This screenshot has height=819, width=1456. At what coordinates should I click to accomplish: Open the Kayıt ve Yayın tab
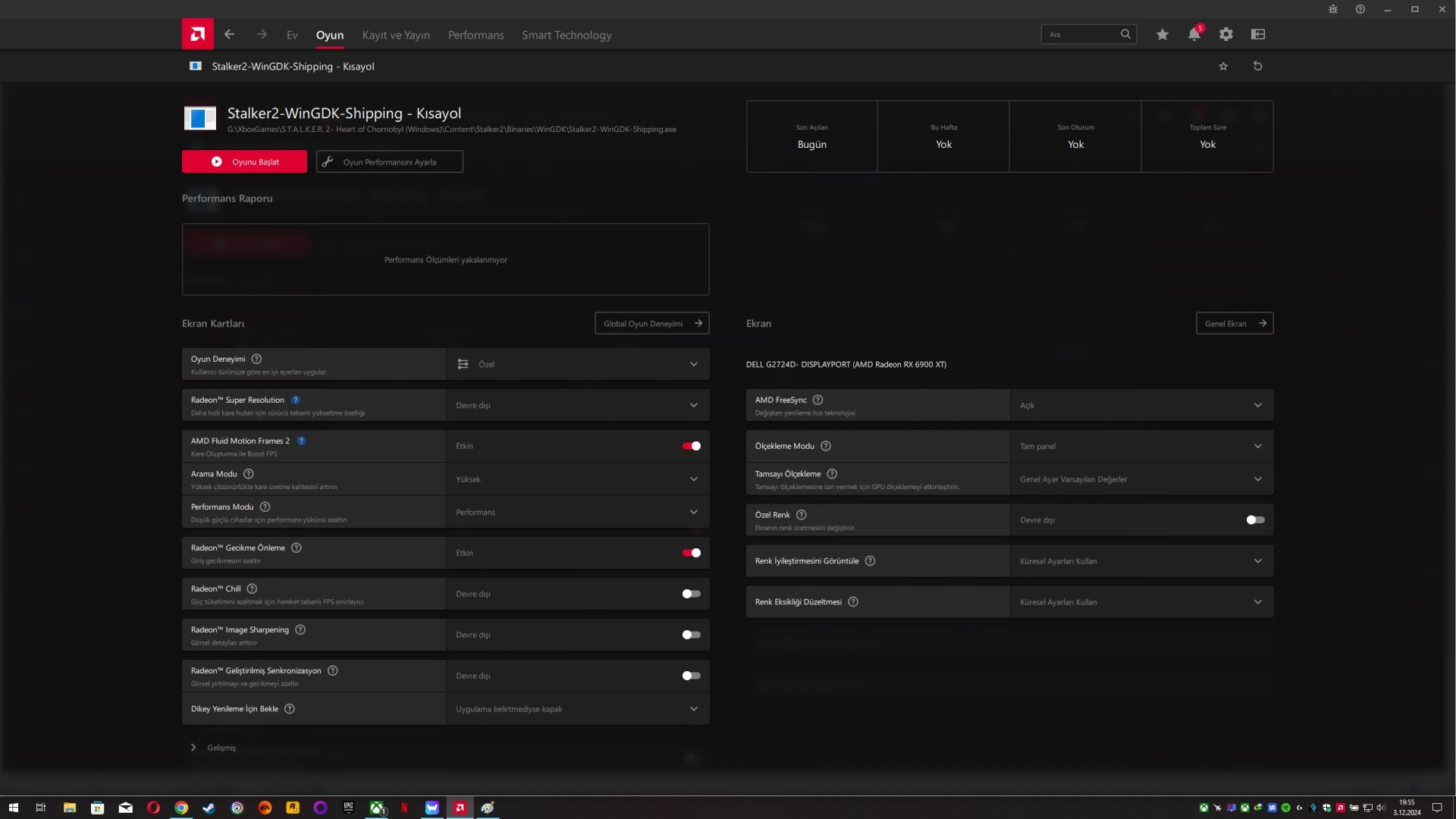[x=396, y=35]
